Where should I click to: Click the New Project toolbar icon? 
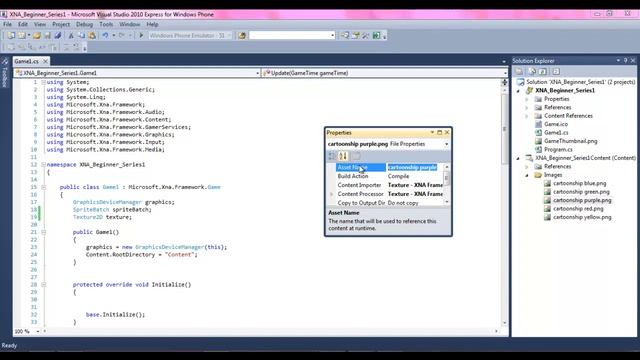(x=11, y=36)
